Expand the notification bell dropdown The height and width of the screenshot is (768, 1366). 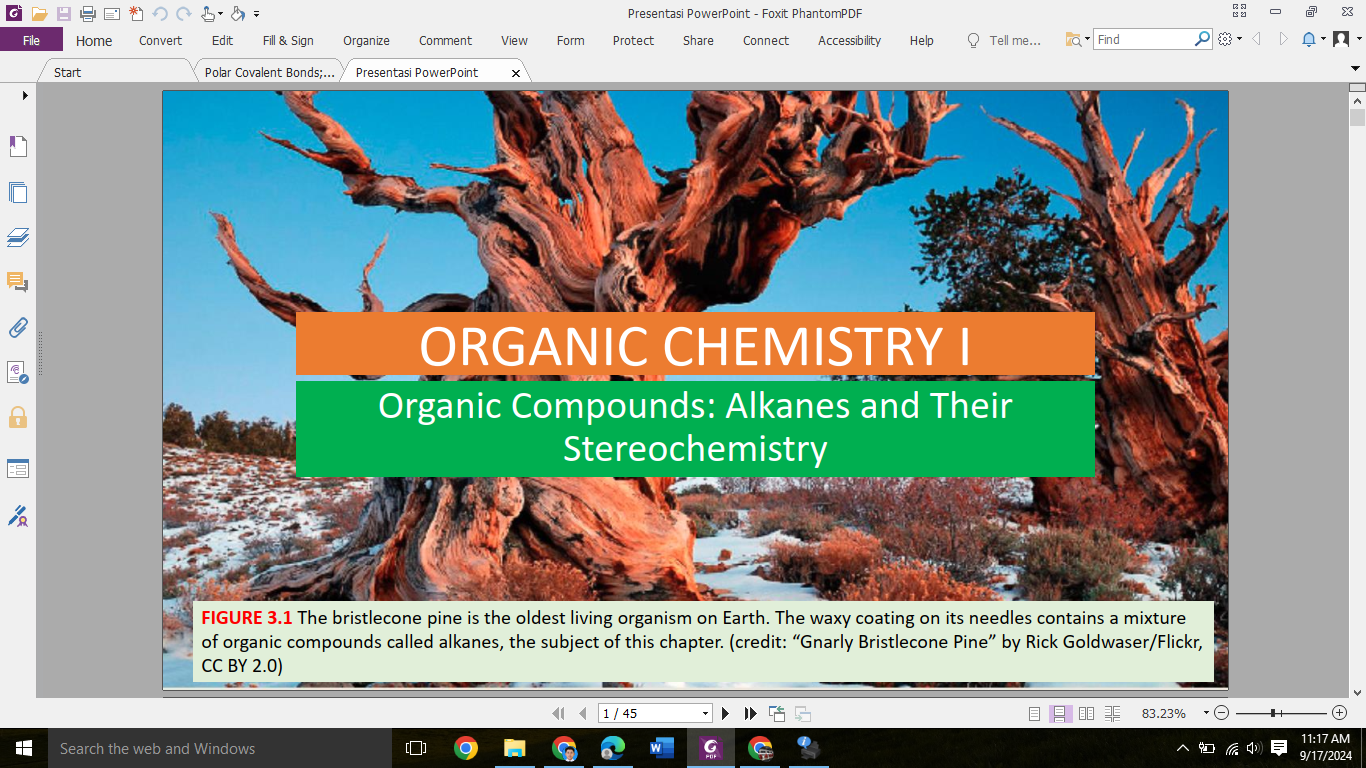coord(1323,40)
